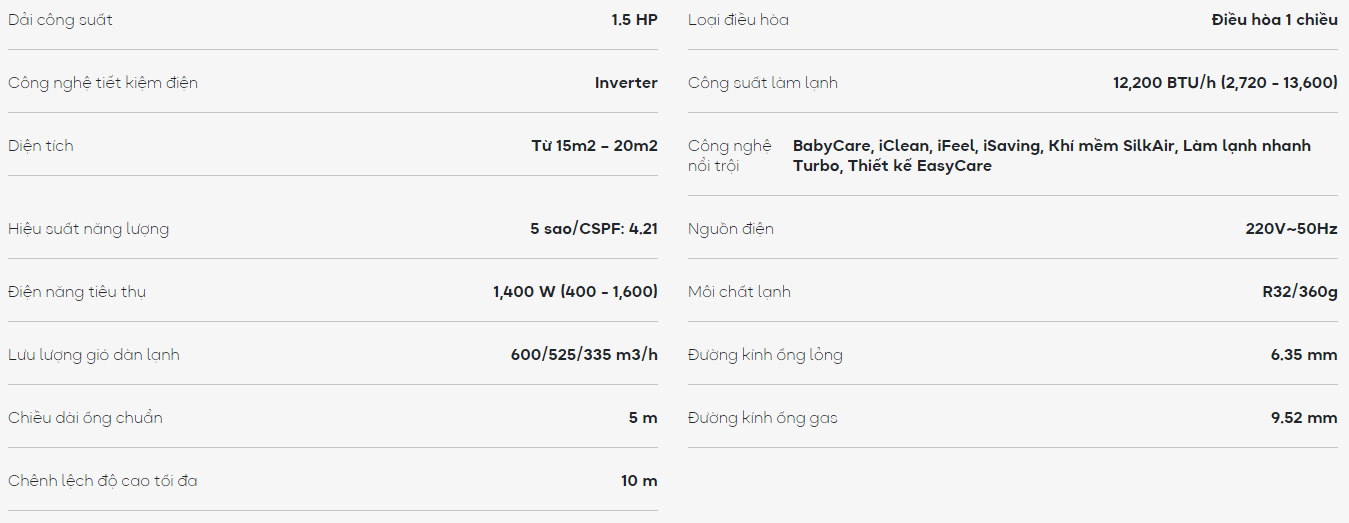Click the "5 sao/CSPF: 4.21" energy rating

coord(593,229)
